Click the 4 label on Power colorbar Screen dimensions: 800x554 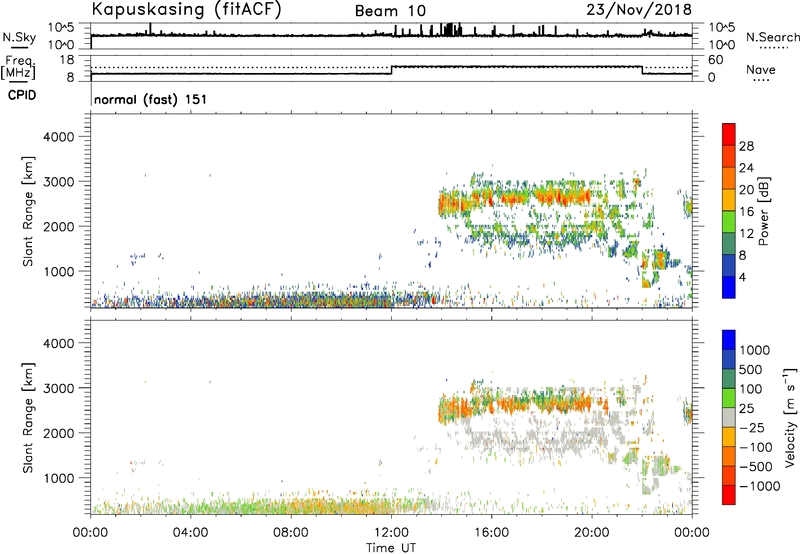tap(742, 278)
